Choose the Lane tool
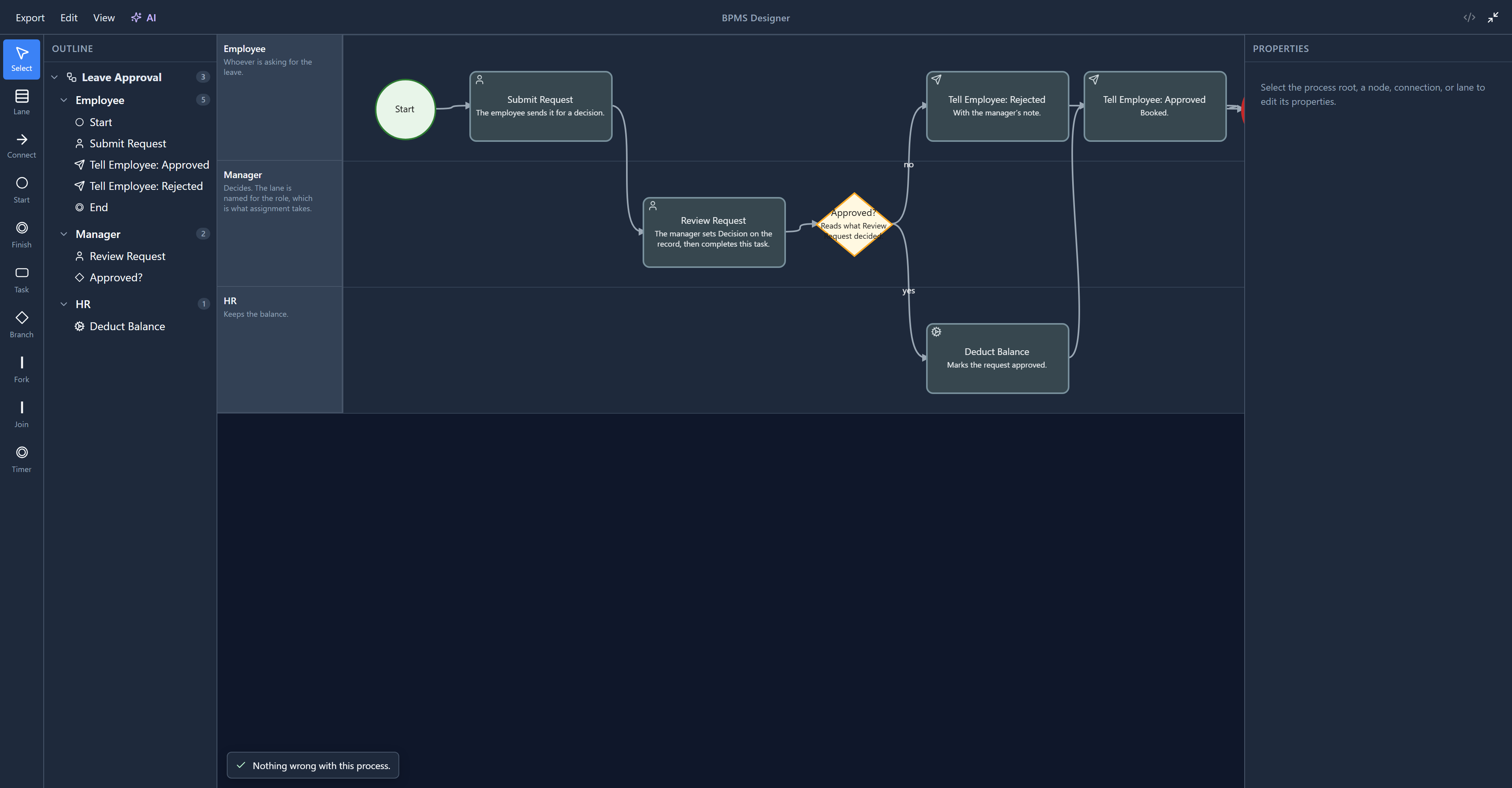The height and width of the screenshot is (788, 1512). pyautogui.click(x=22, y=103)
